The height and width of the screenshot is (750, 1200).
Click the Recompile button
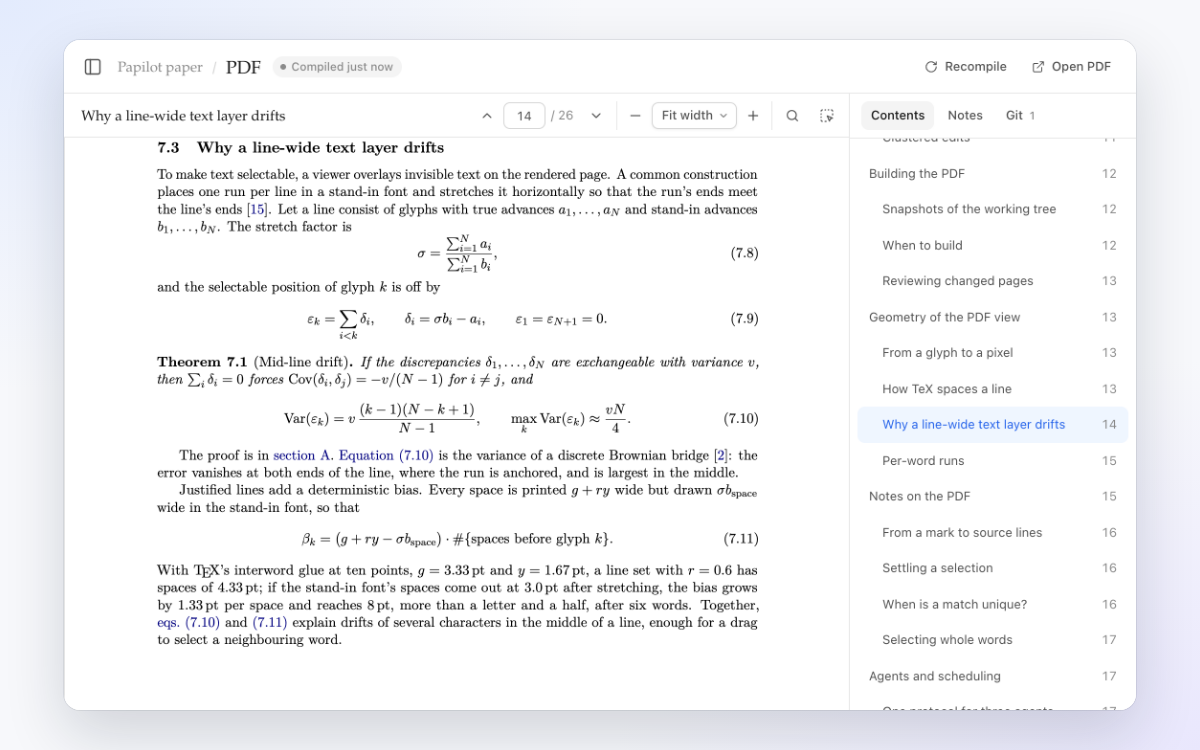click(966, 67)
